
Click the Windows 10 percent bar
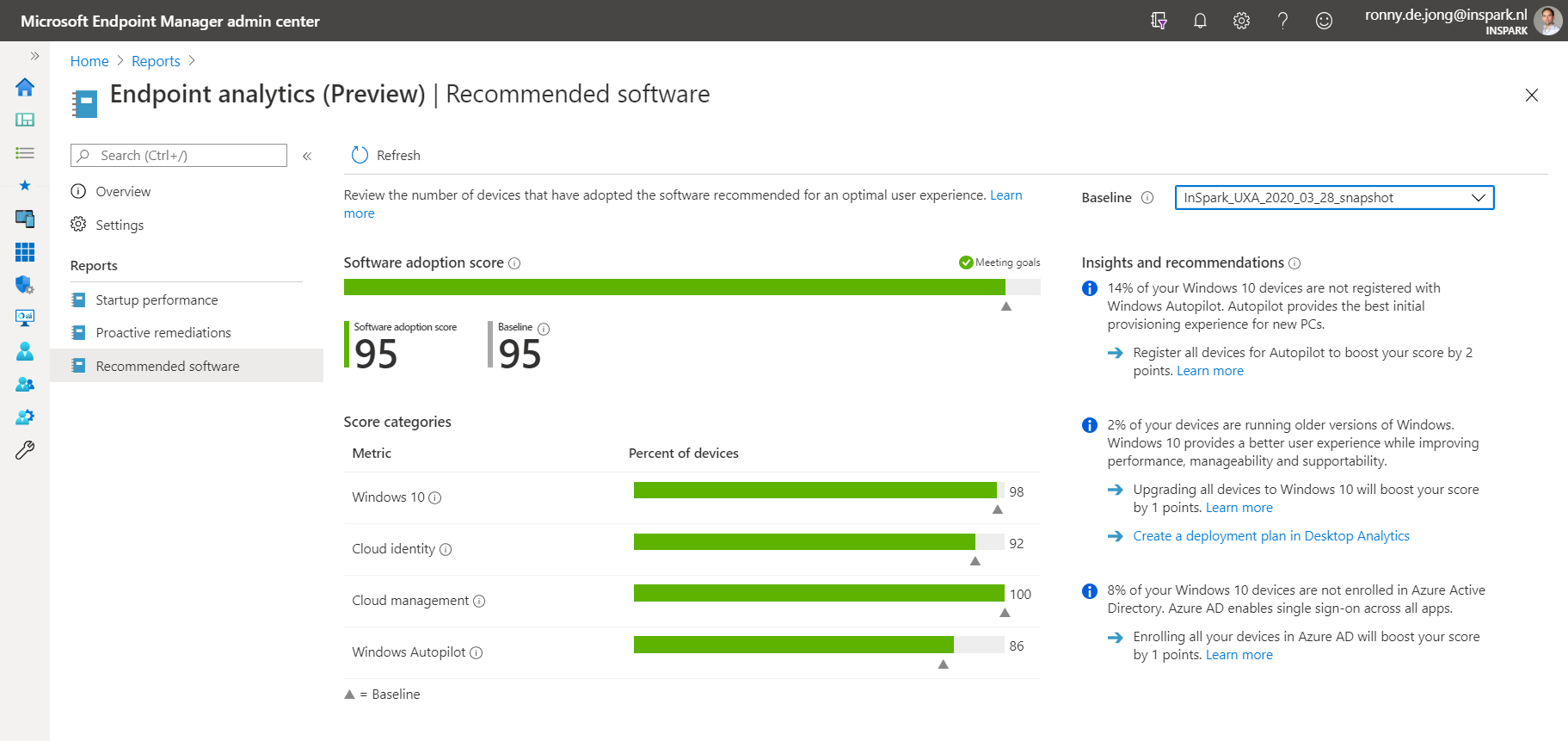819,491
